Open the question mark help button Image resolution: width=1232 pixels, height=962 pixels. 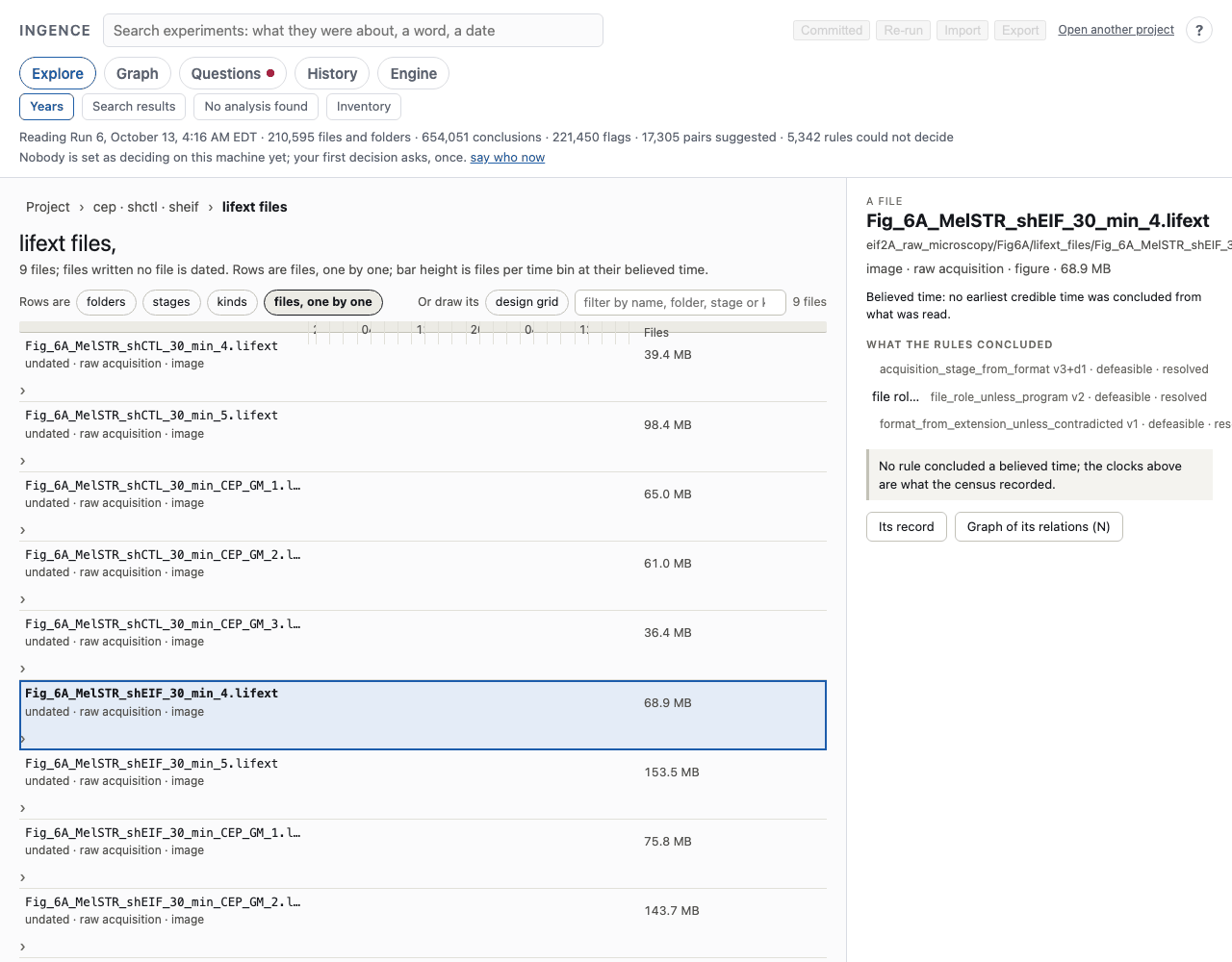click(x=1199, y=30)
